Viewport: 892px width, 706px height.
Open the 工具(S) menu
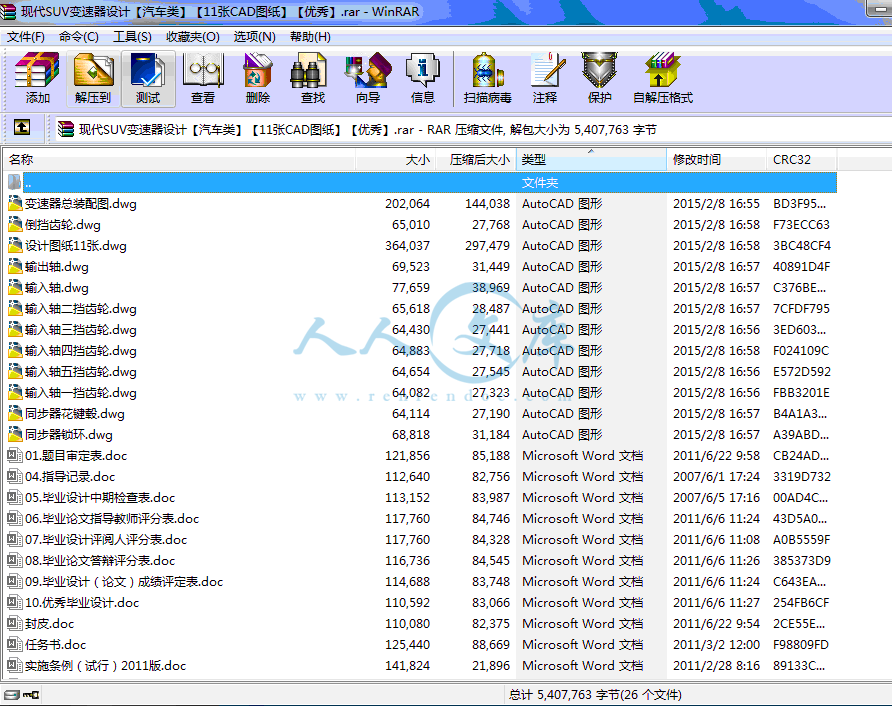pyautogui.click(x=132, y=37)
